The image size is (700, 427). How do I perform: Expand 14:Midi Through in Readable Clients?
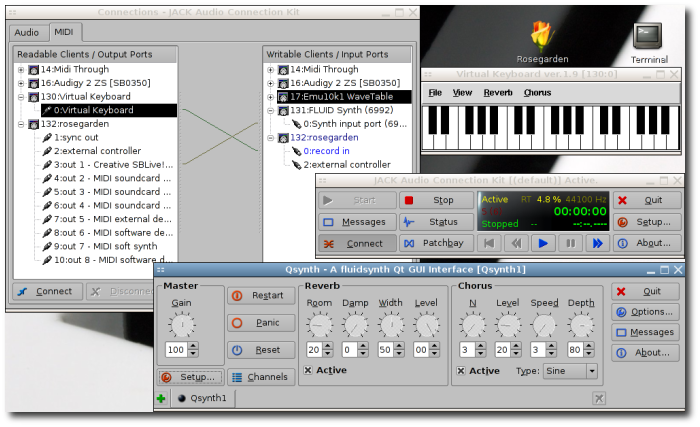tap(21, 69)
